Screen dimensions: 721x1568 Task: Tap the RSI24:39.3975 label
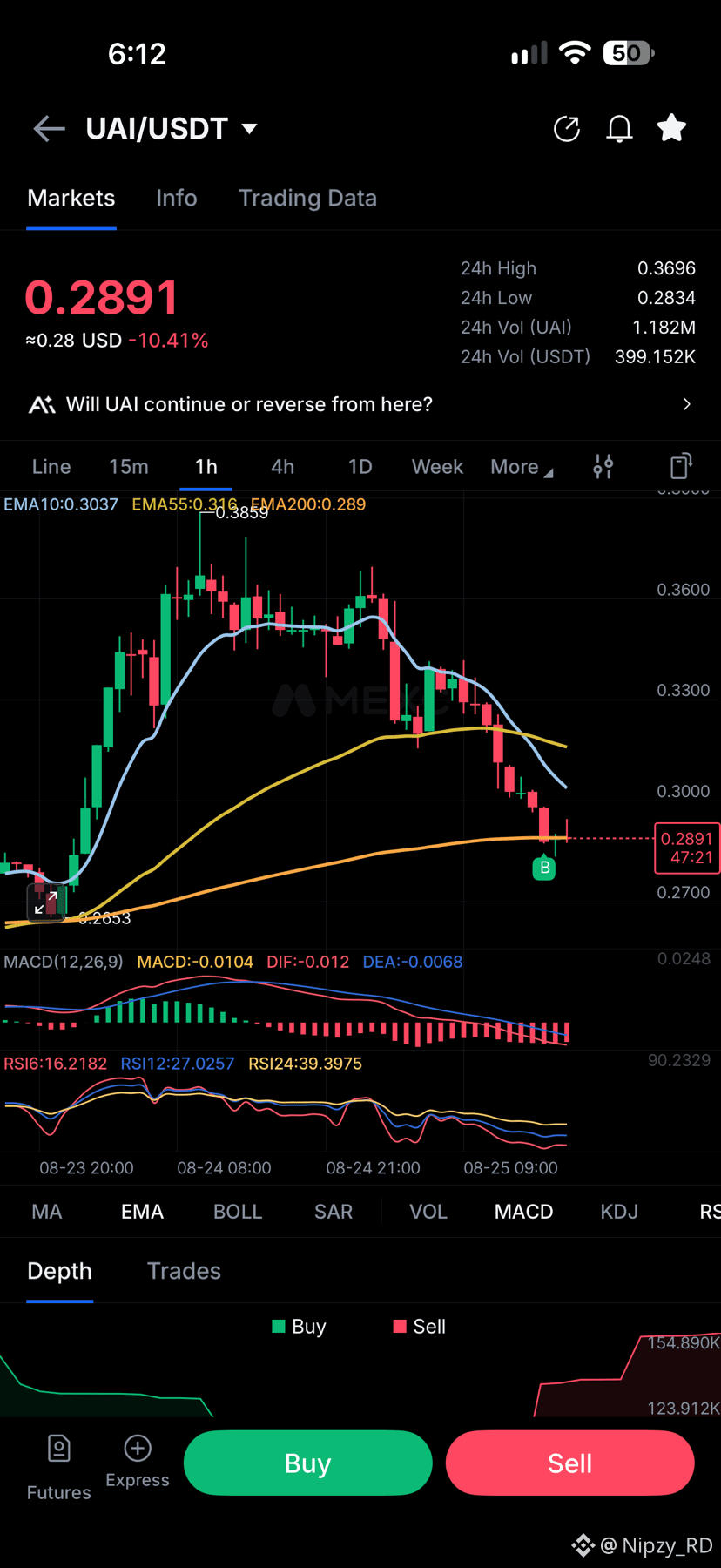(x=305, y=1064)
